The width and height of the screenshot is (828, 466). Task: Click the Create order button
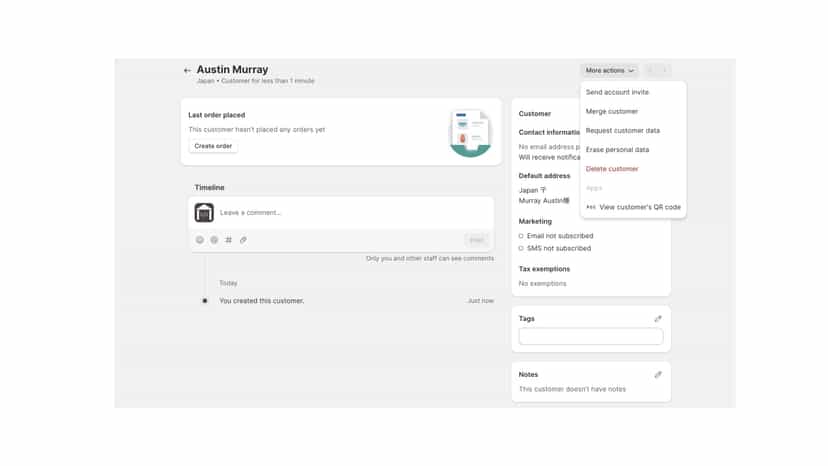[213, 146]
